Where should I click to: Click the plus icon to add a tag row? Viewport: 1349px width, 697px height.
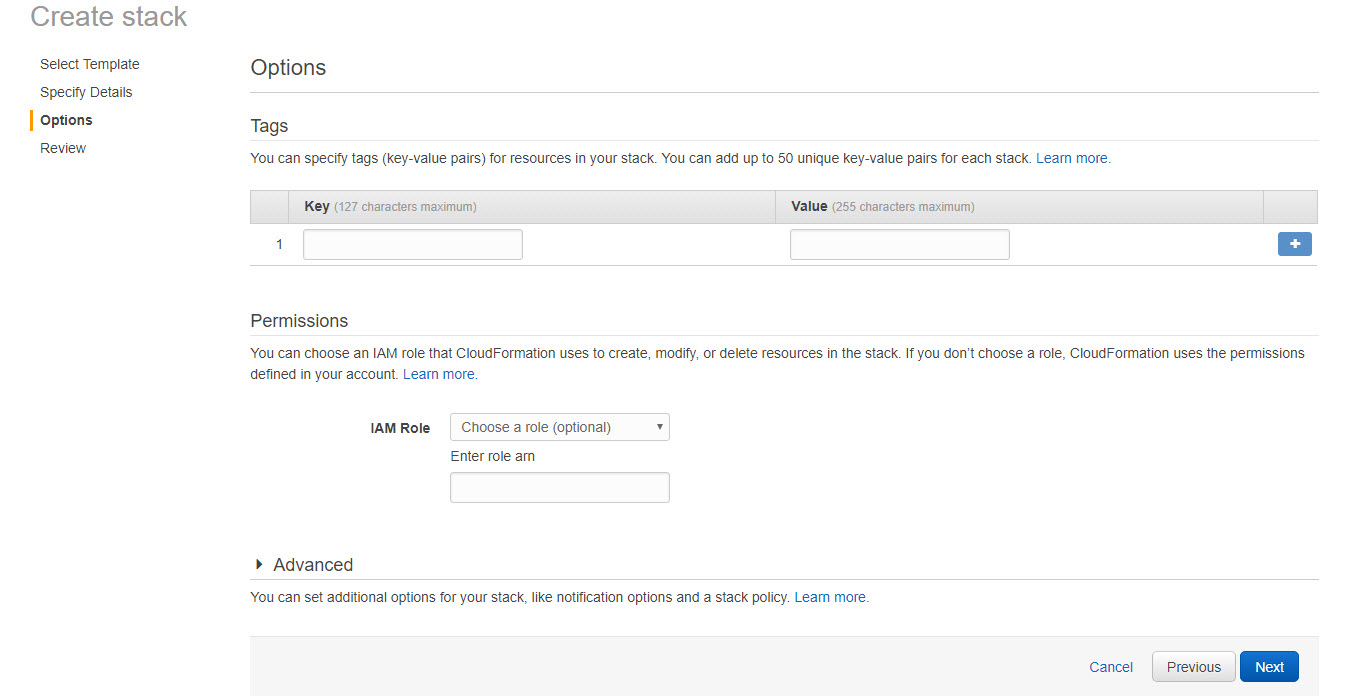point(1294,244)
